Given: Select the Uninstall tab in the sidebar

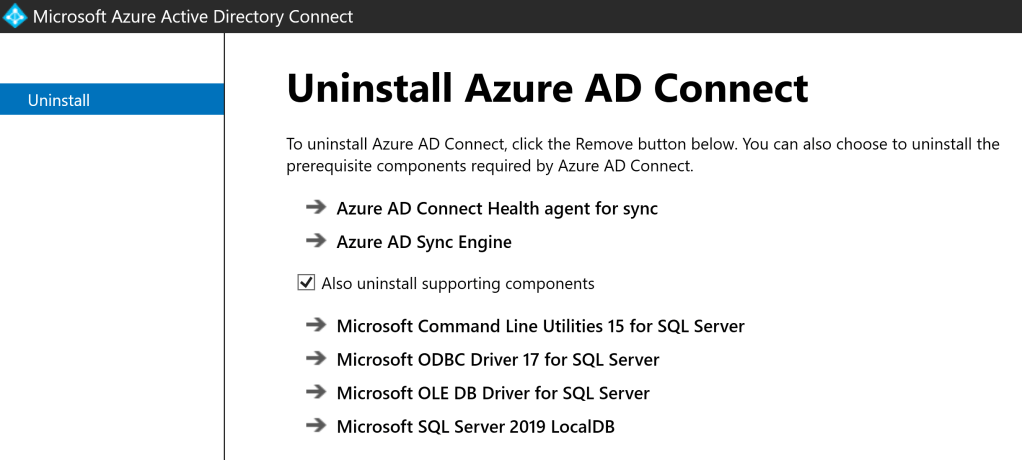Looking at the screenshot, I should (x=112, y=100).
